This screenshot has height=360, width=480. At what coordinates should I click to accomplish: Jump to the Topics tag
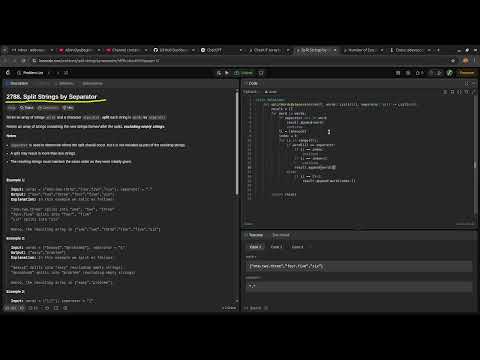[x=27, y=108]
